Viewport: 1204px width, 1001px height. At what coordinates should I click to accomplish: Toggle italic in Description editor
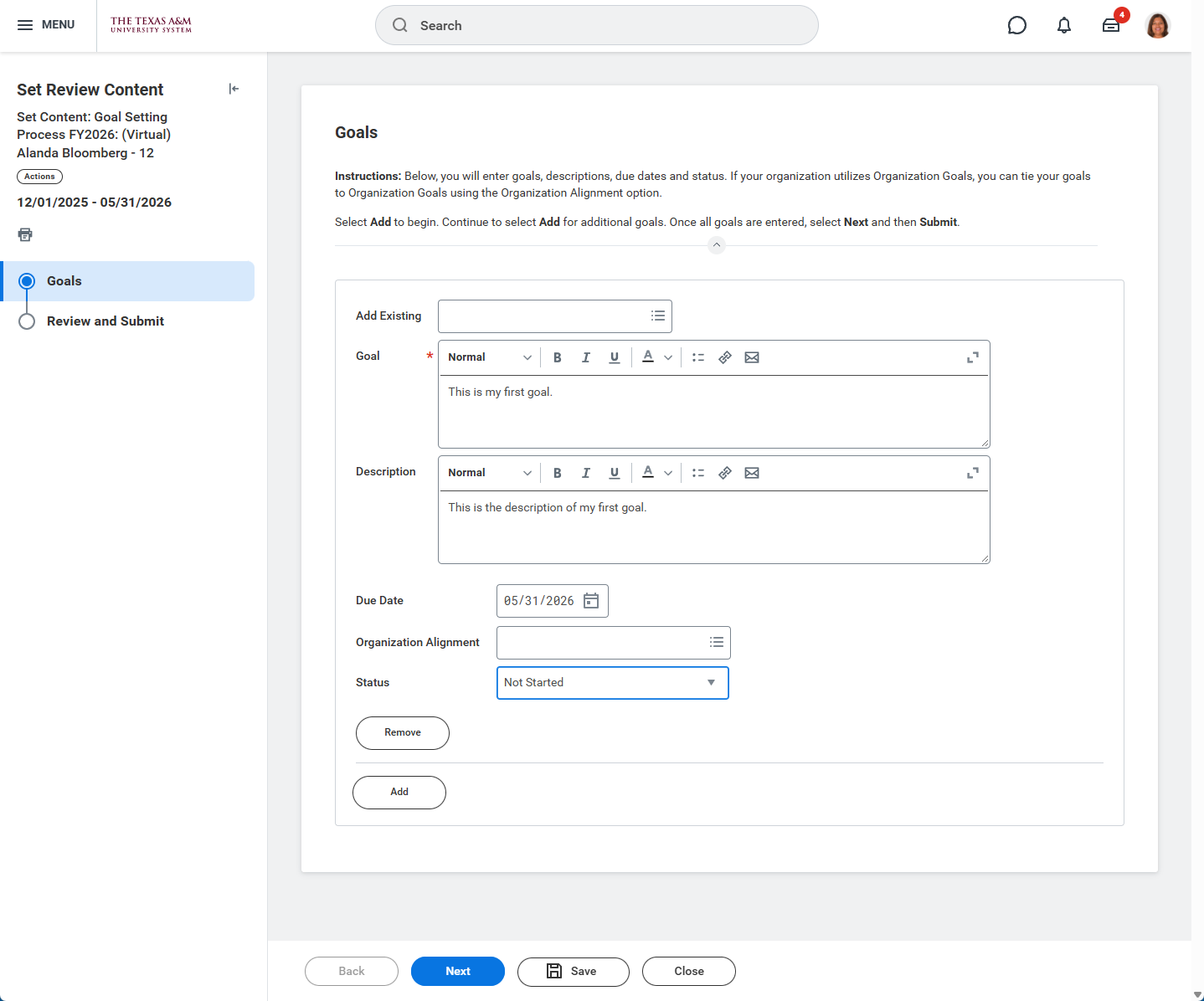coord(586,473)
